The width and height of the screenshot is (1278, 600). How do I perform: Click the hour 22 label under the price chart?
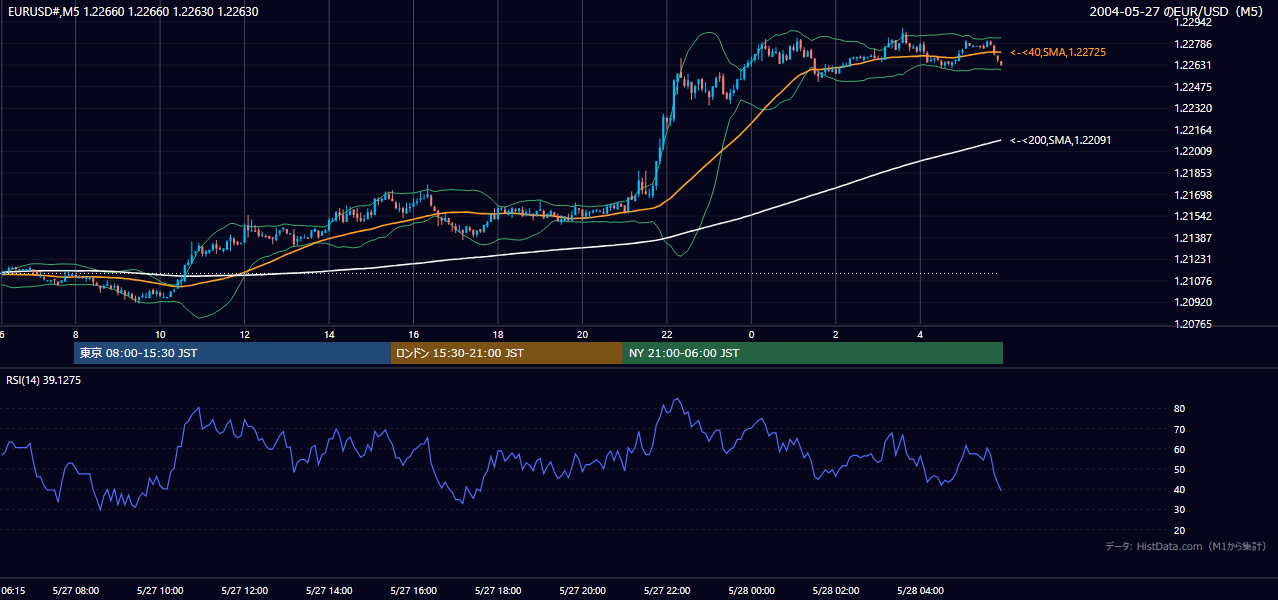coord(667,334)
